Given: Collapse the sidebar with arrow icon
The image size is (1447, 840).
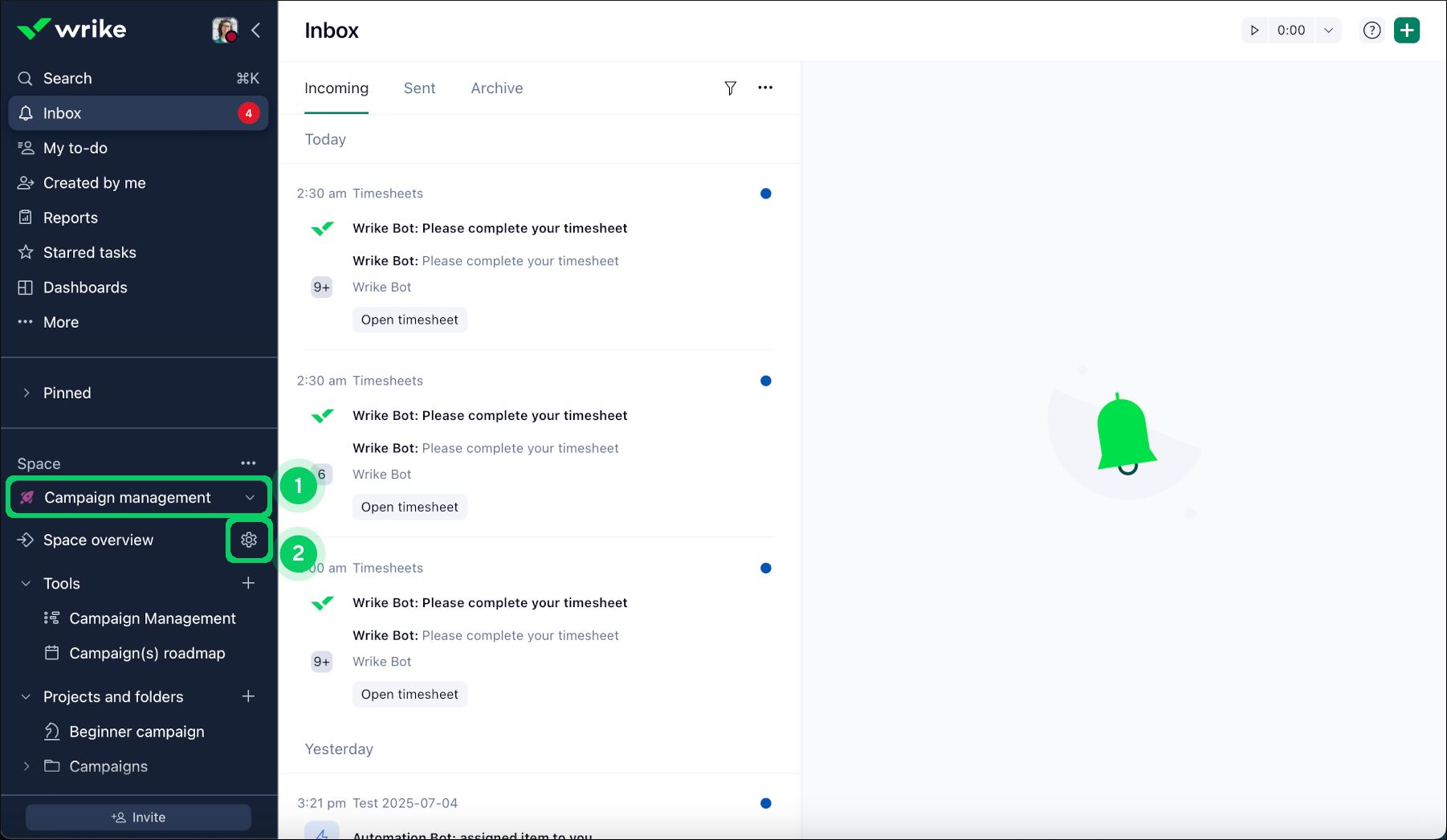Looking at the screenshot, I should (x=256, y=31).
